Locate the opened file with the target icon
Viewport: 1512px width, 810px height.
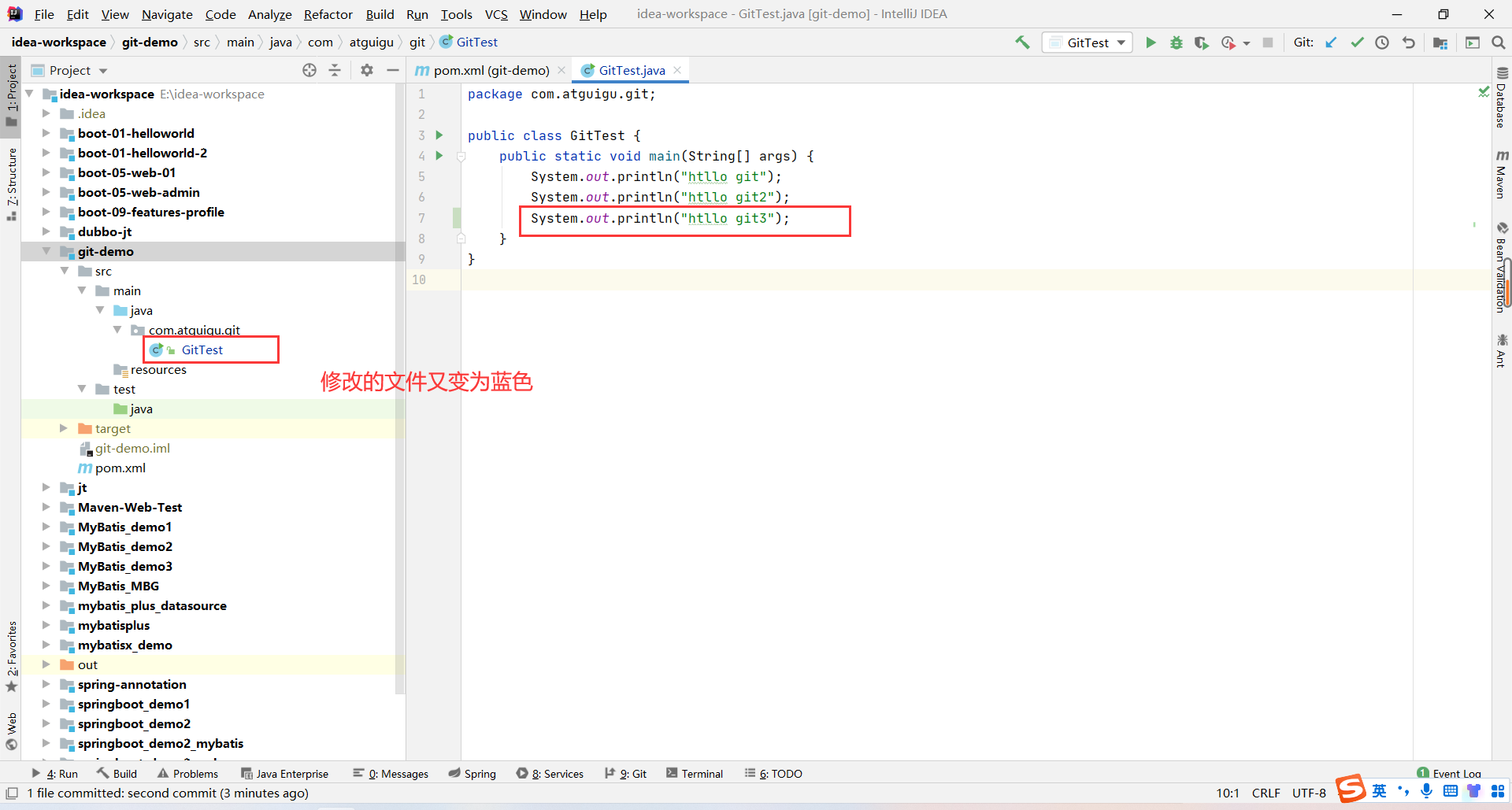point(309,70)
